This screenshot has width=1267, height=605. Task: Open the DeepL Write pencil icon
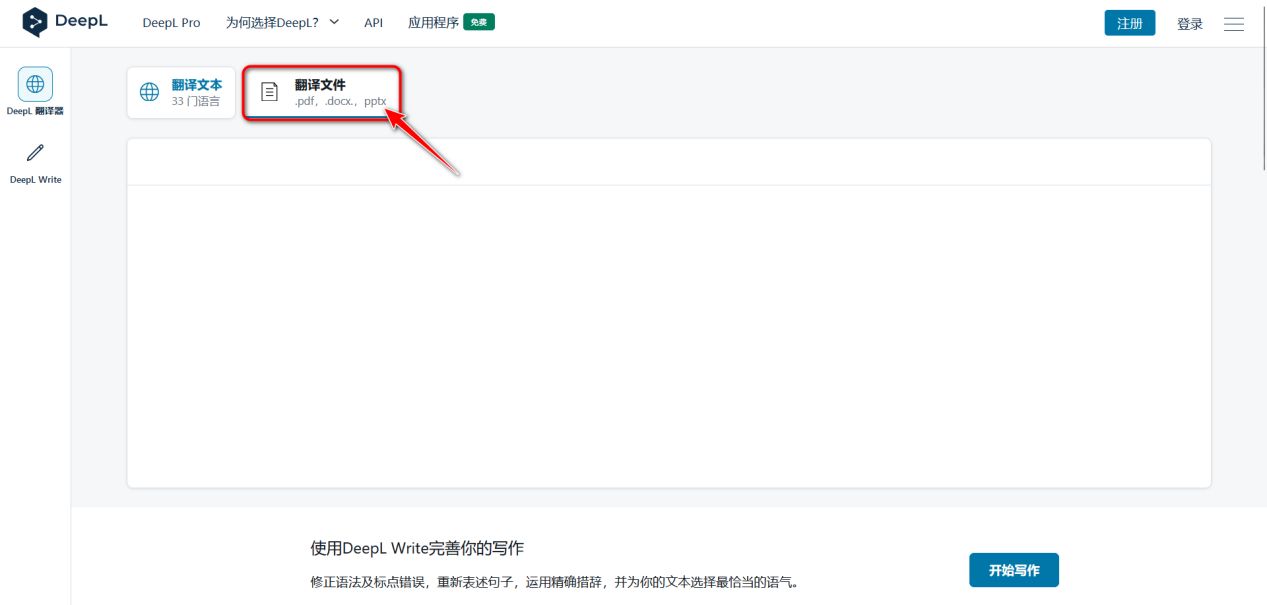tap(36, 153)
